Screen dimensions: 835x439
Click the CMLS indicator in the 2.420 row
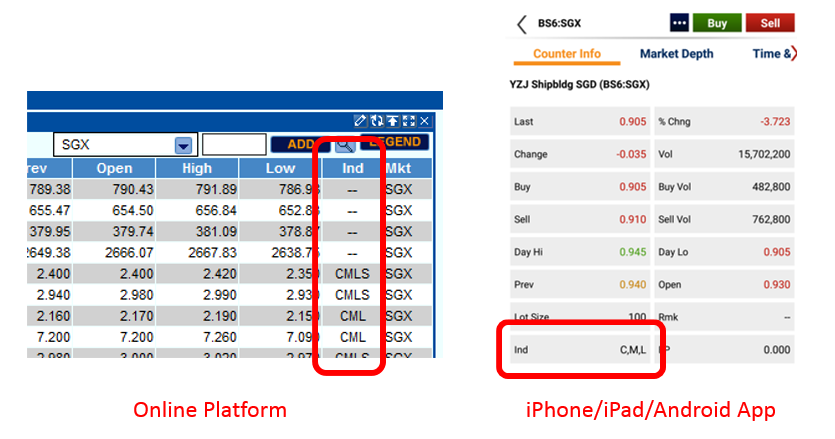352,274
